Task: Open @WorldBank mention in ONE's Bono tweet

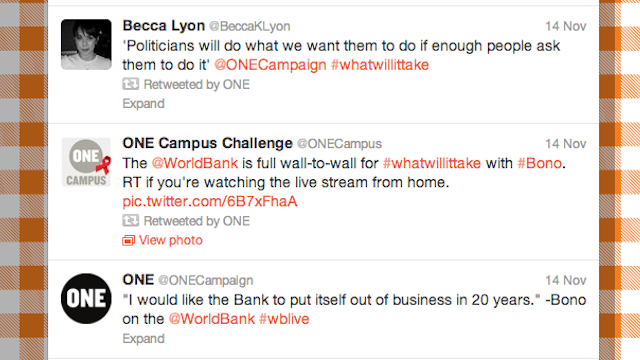Action: coord(212,319)
